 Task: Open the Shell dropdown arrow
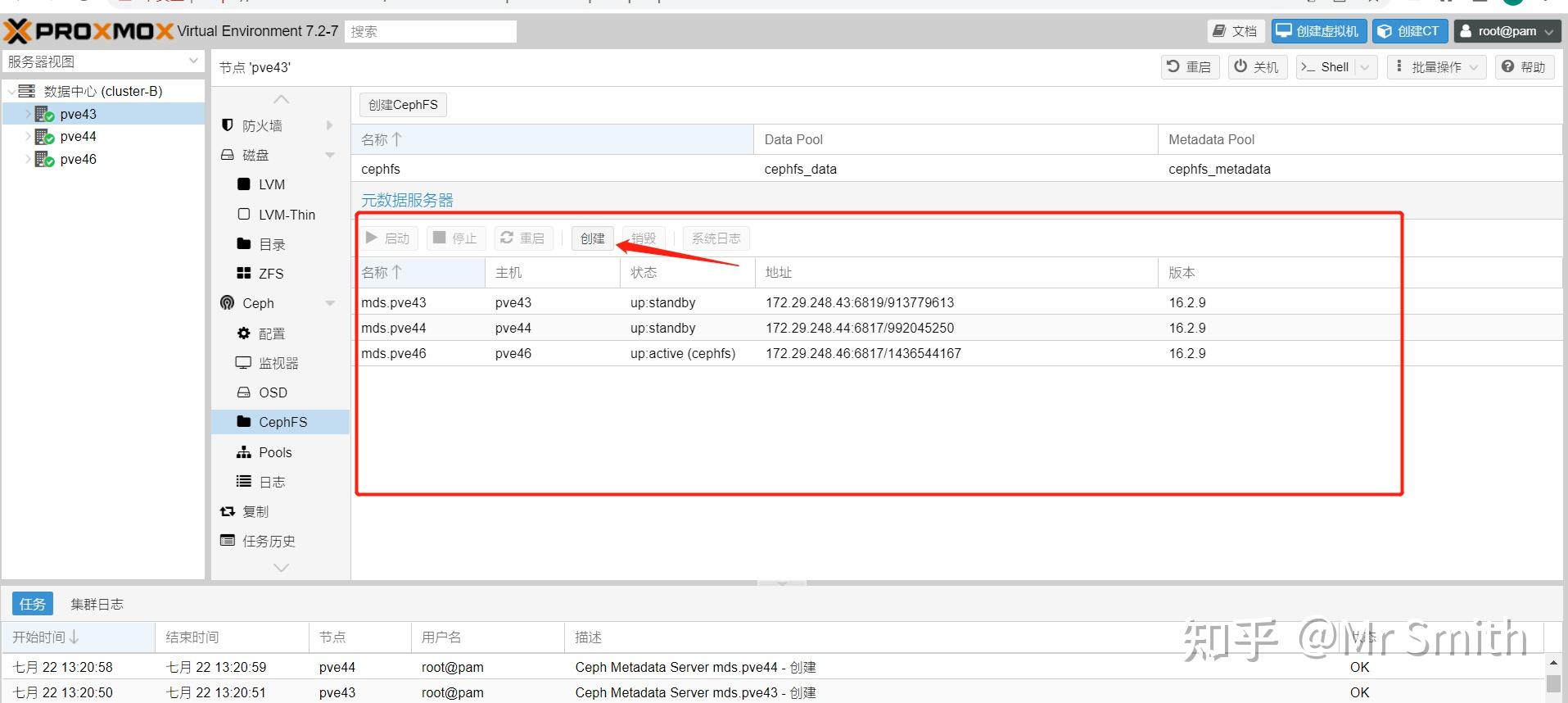(1364, 67)
